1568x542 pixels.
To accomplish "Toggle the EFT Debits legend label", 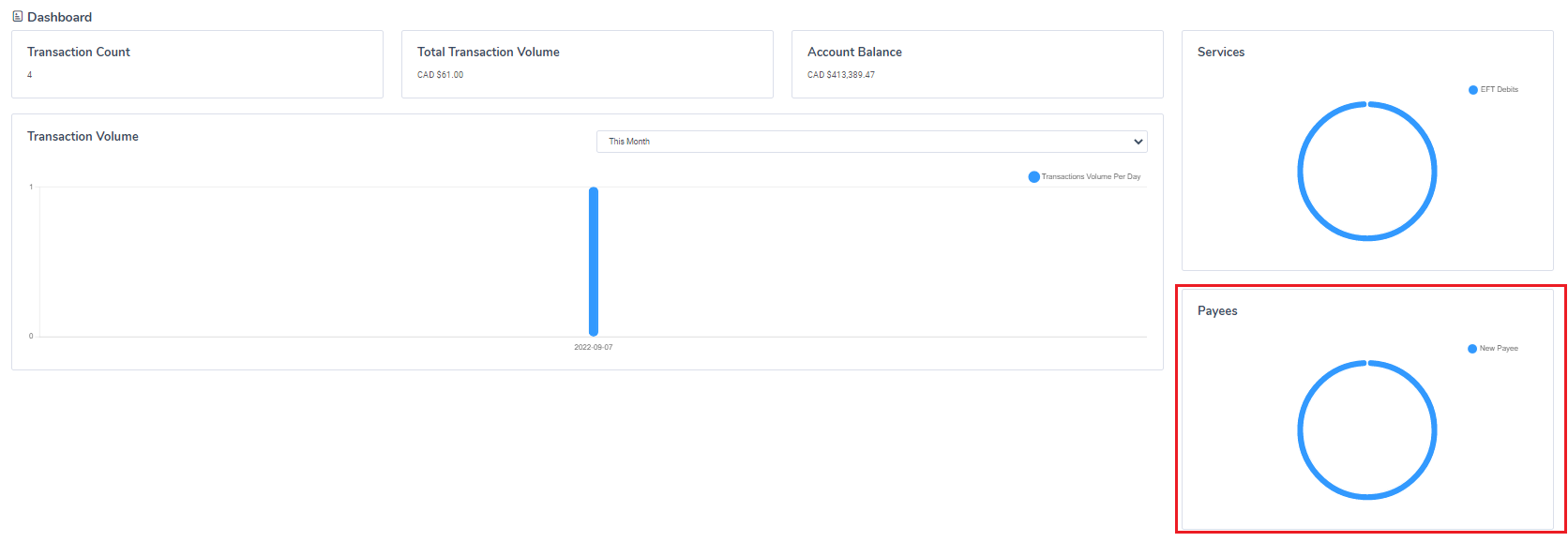I will 1499,90.
